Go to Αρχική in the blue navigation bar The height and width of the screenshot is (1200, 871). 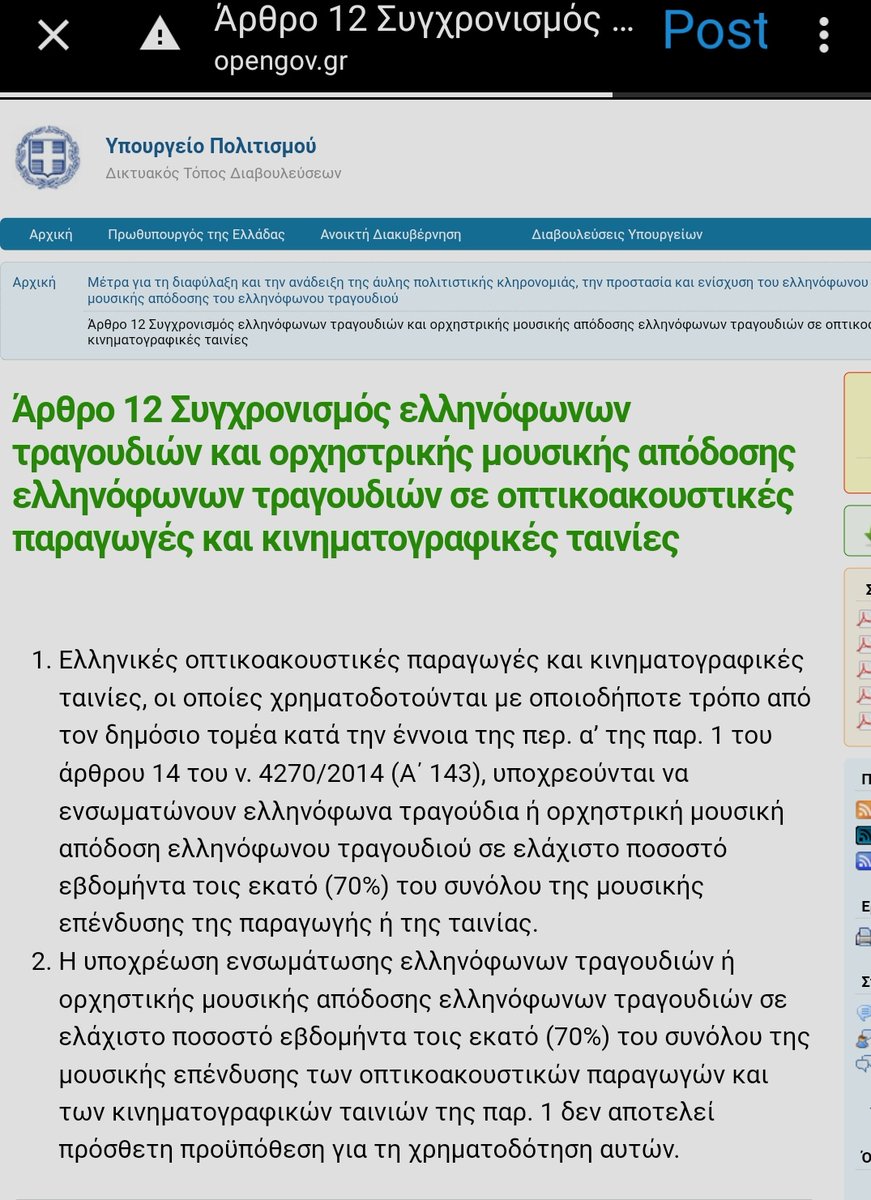(51, 235)
